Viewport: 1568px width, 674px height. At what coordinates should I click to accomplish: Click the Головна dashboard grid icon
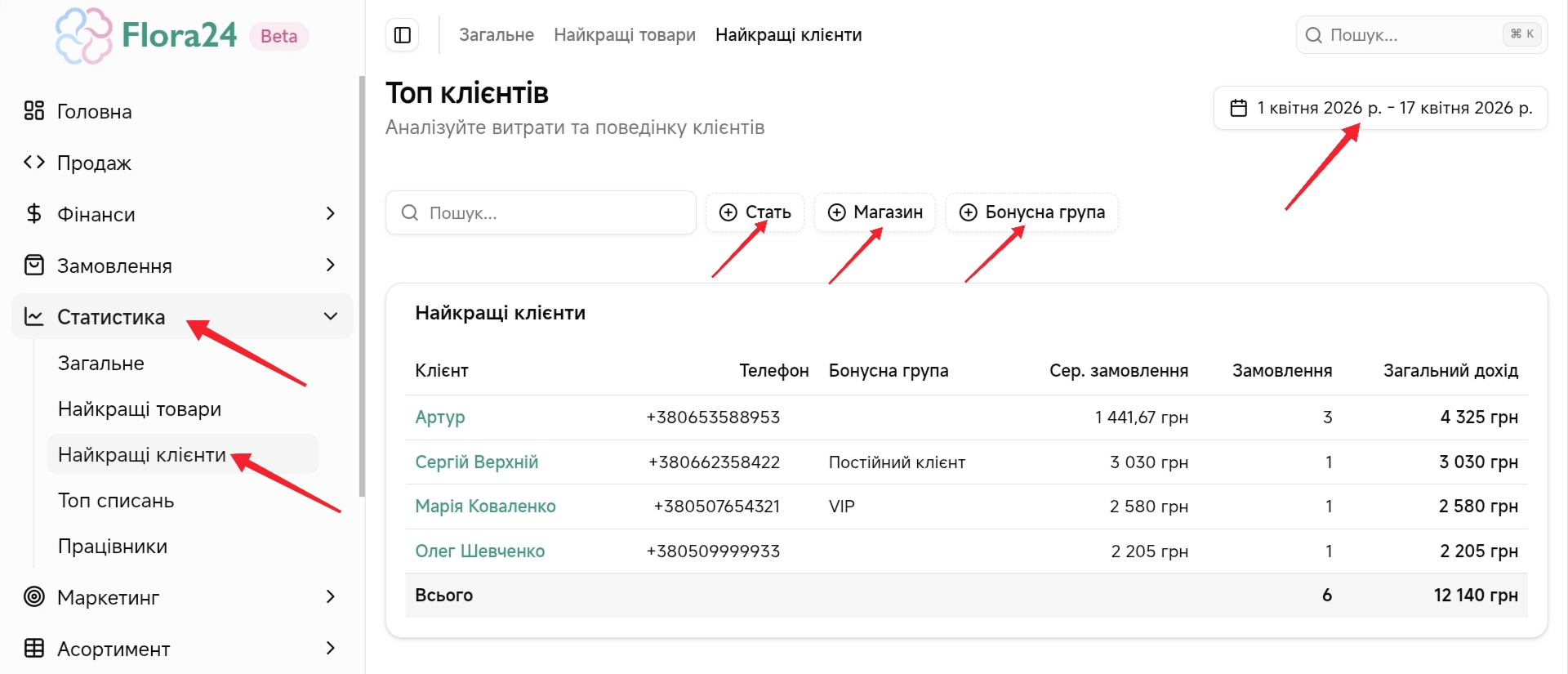tap(33, 111)
